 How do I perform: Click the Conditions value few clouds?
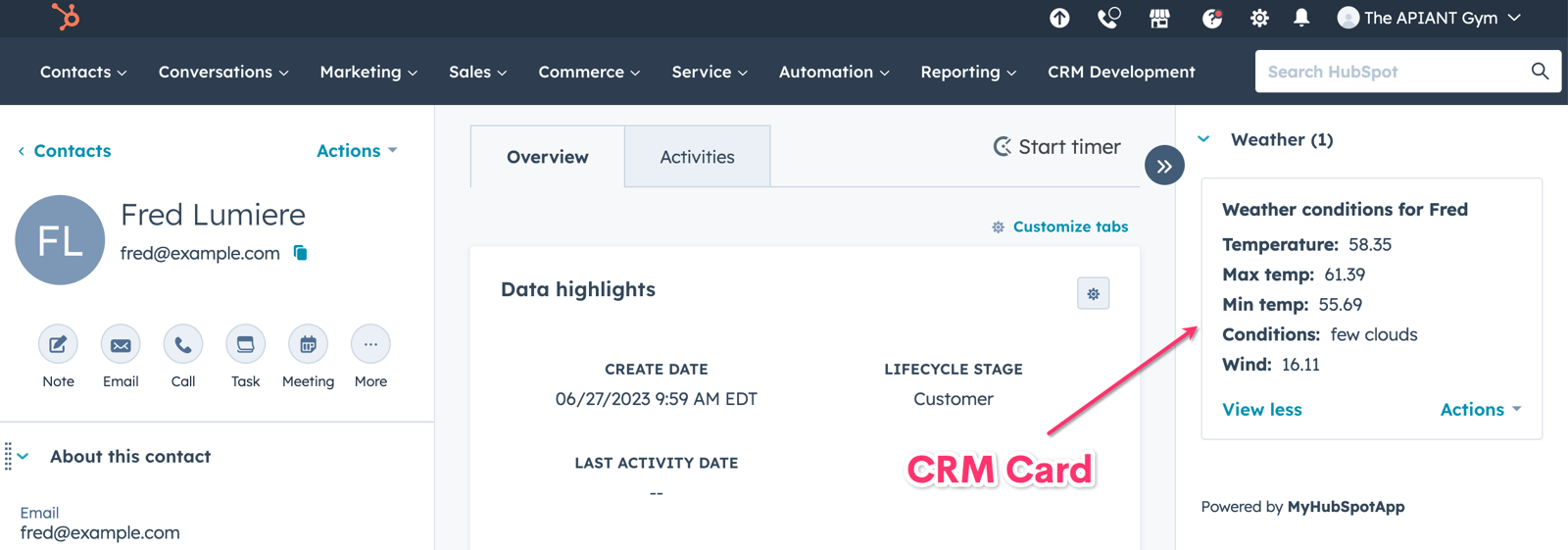(1374, 334)
